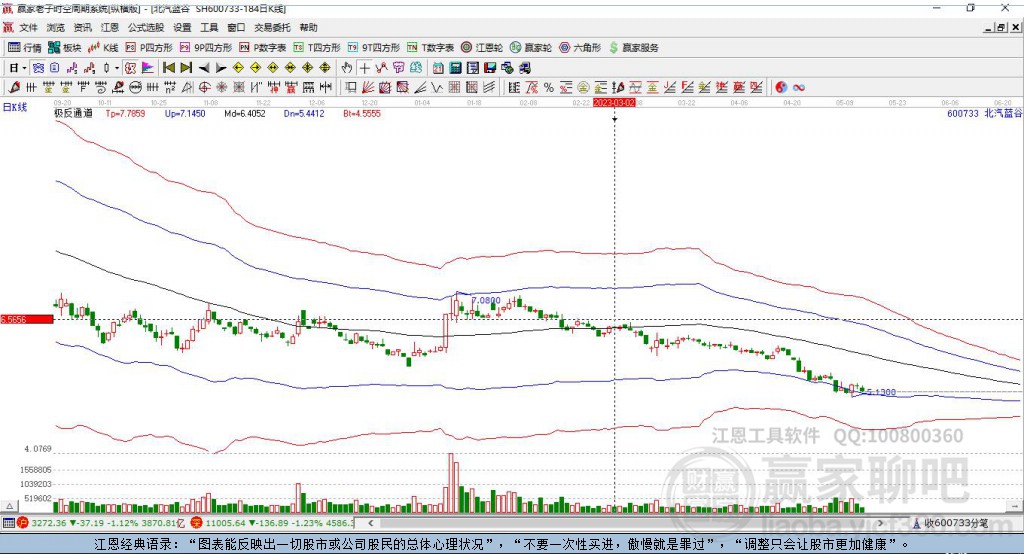Screen dimensions: 1024x554
Task: Open the P四方形 tool
Action: [x=149, y=48]
